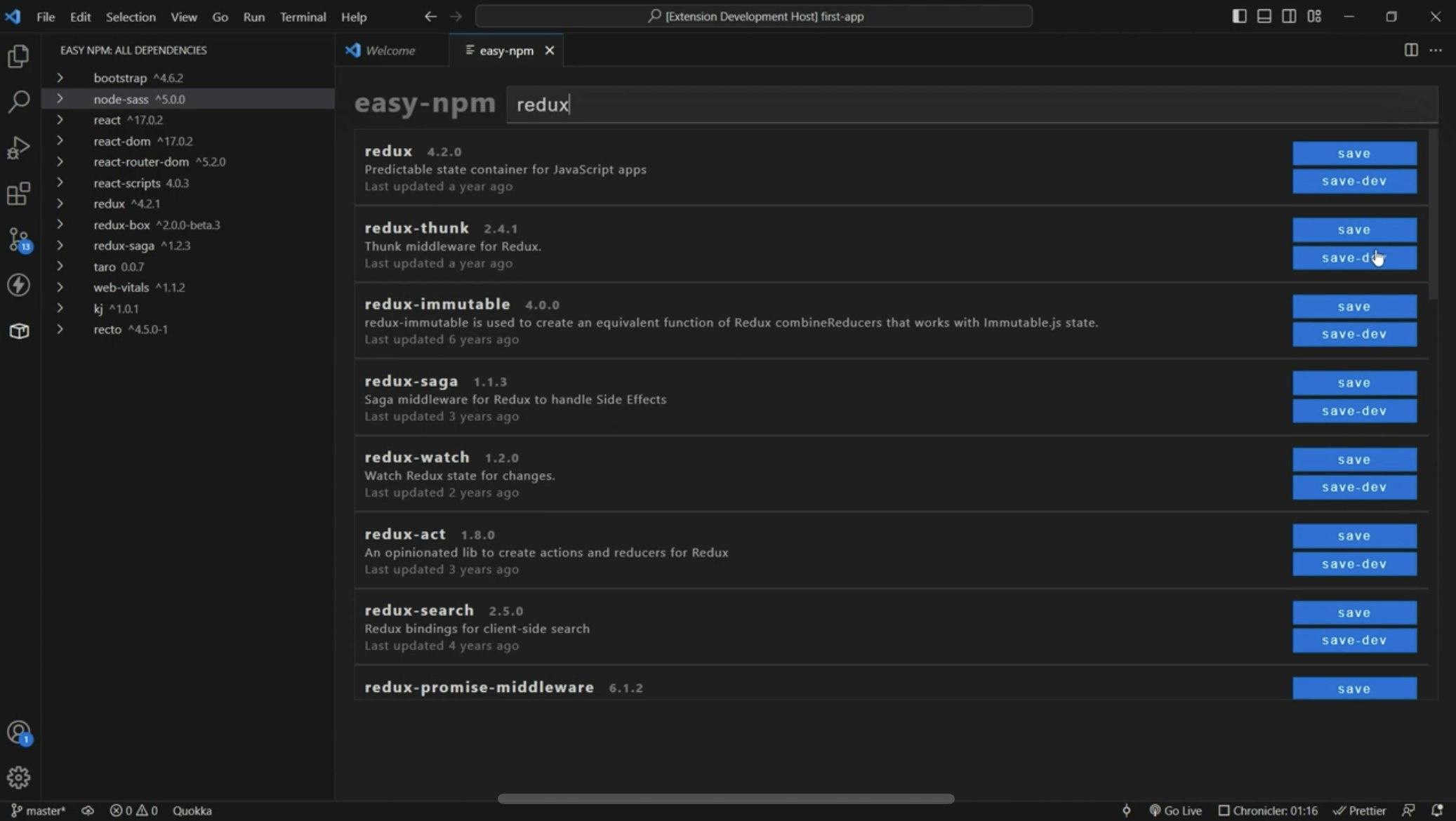
Task: Click Go Live in status bar
Action: (x=1175, y=810)
